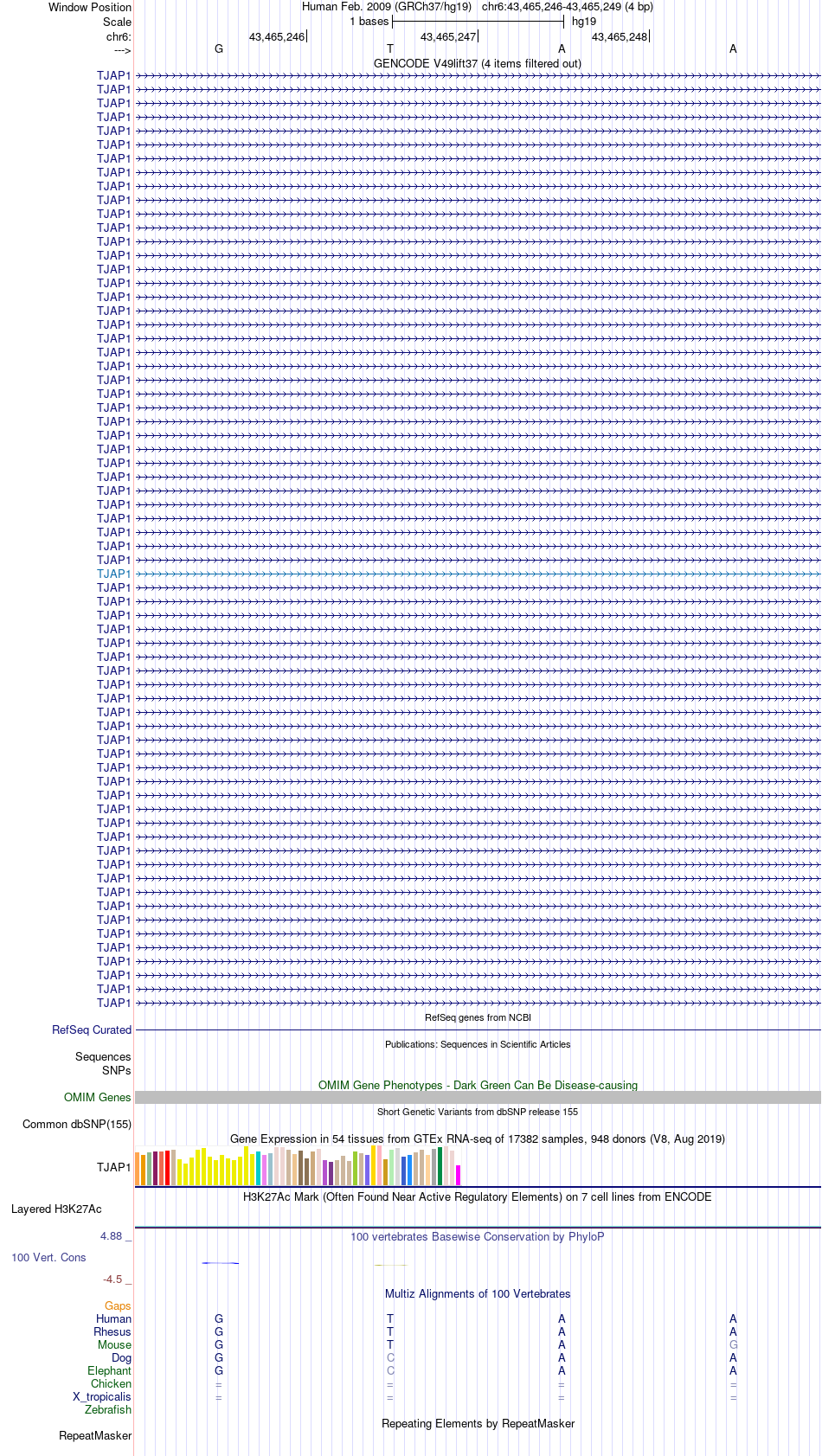Open the OMIM Gene Phenotypes track title
Viewport: 822px width, 1456px height.
[x=478, y=1085]
